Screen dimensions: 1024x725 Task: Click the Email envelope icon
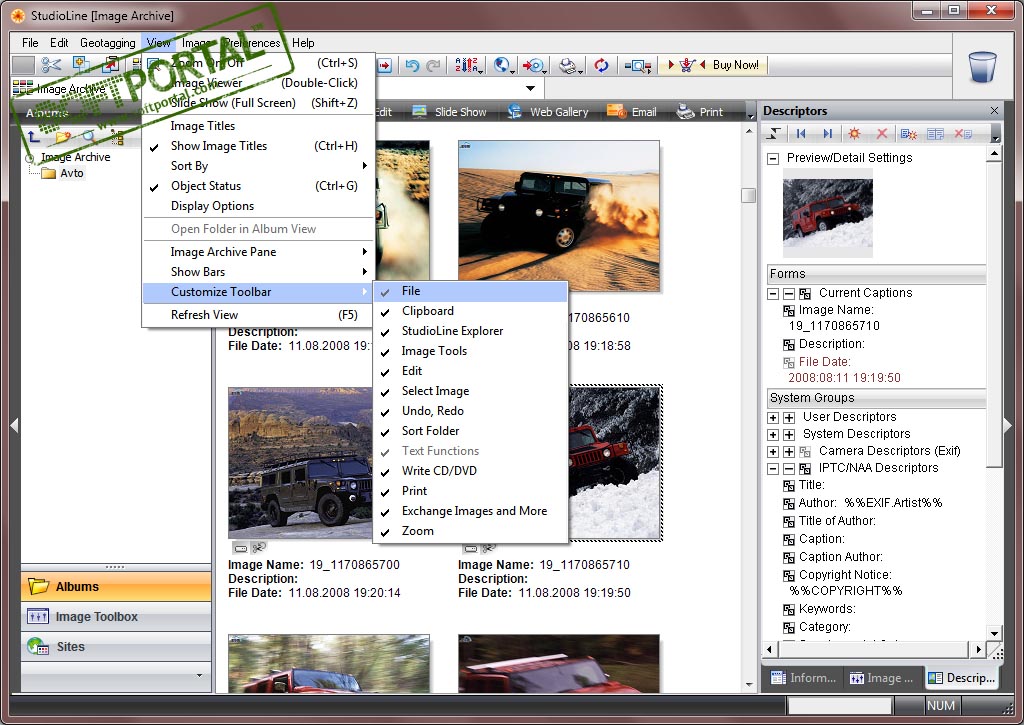[x=616, y=111]
